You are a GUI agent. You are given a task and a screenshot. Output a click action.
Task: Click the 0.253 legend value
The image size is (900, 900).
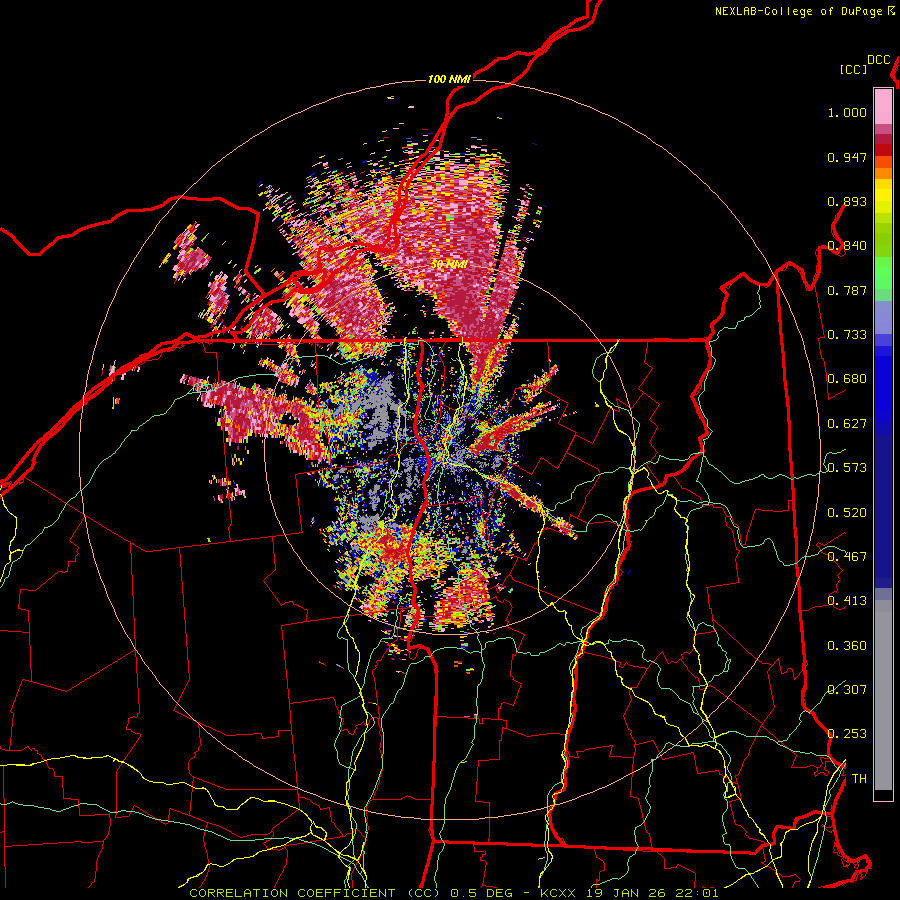(x=847, y=734)
